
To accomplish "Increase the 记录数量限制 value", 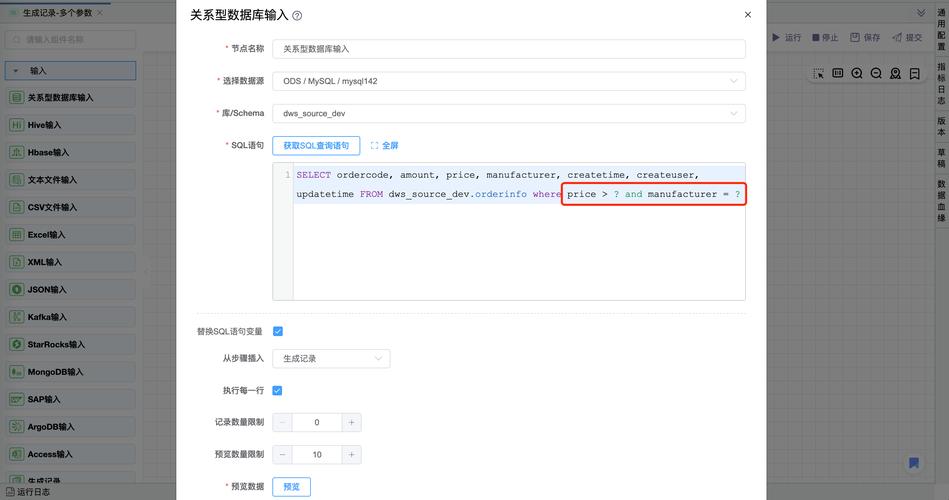I will pos(351,423).
